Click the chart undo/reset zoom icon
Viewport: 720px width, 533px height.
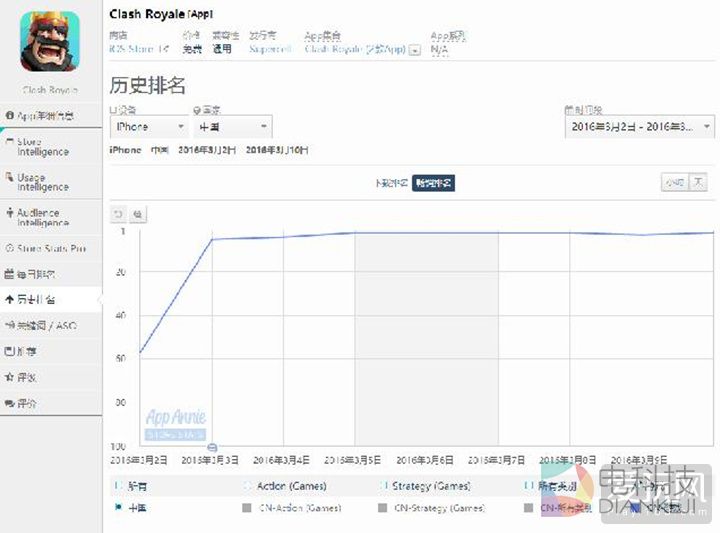pos(118,214)
